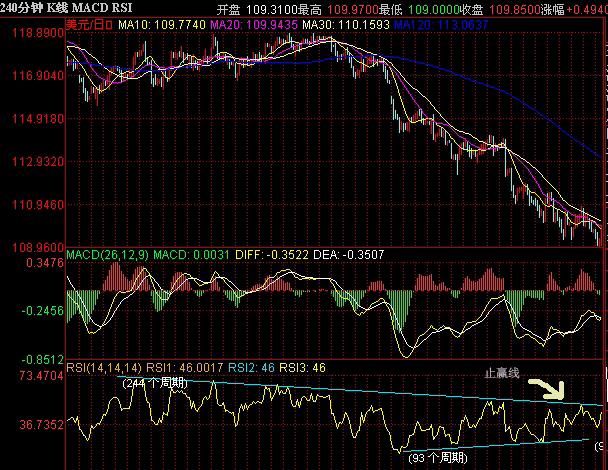Select the MA20: 109.9435 indicator label
Image resolution: width=608 pixels, height=470 pixels.
pos(254,25)
